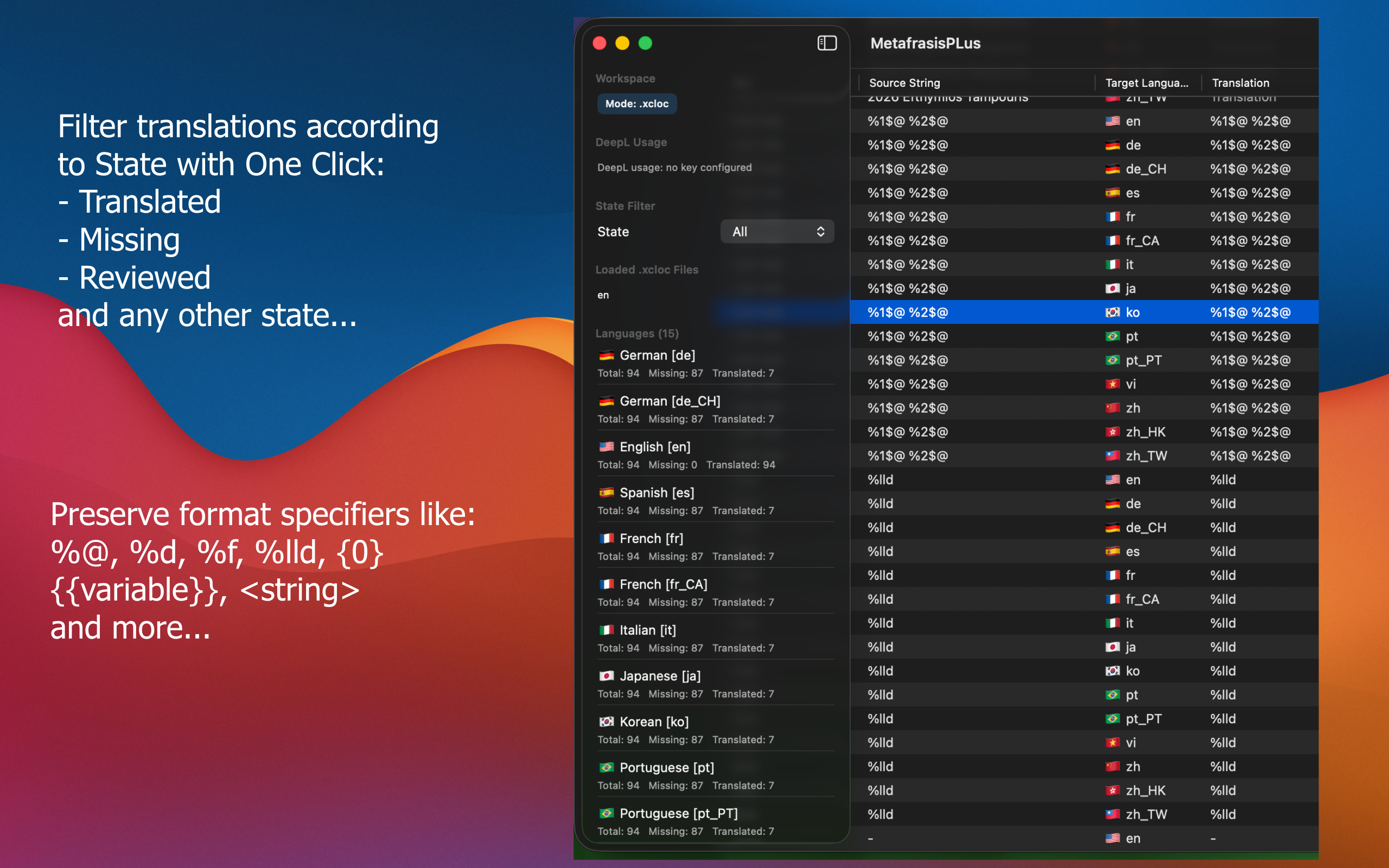Click the Translation column header

[x=1240, y=82]
